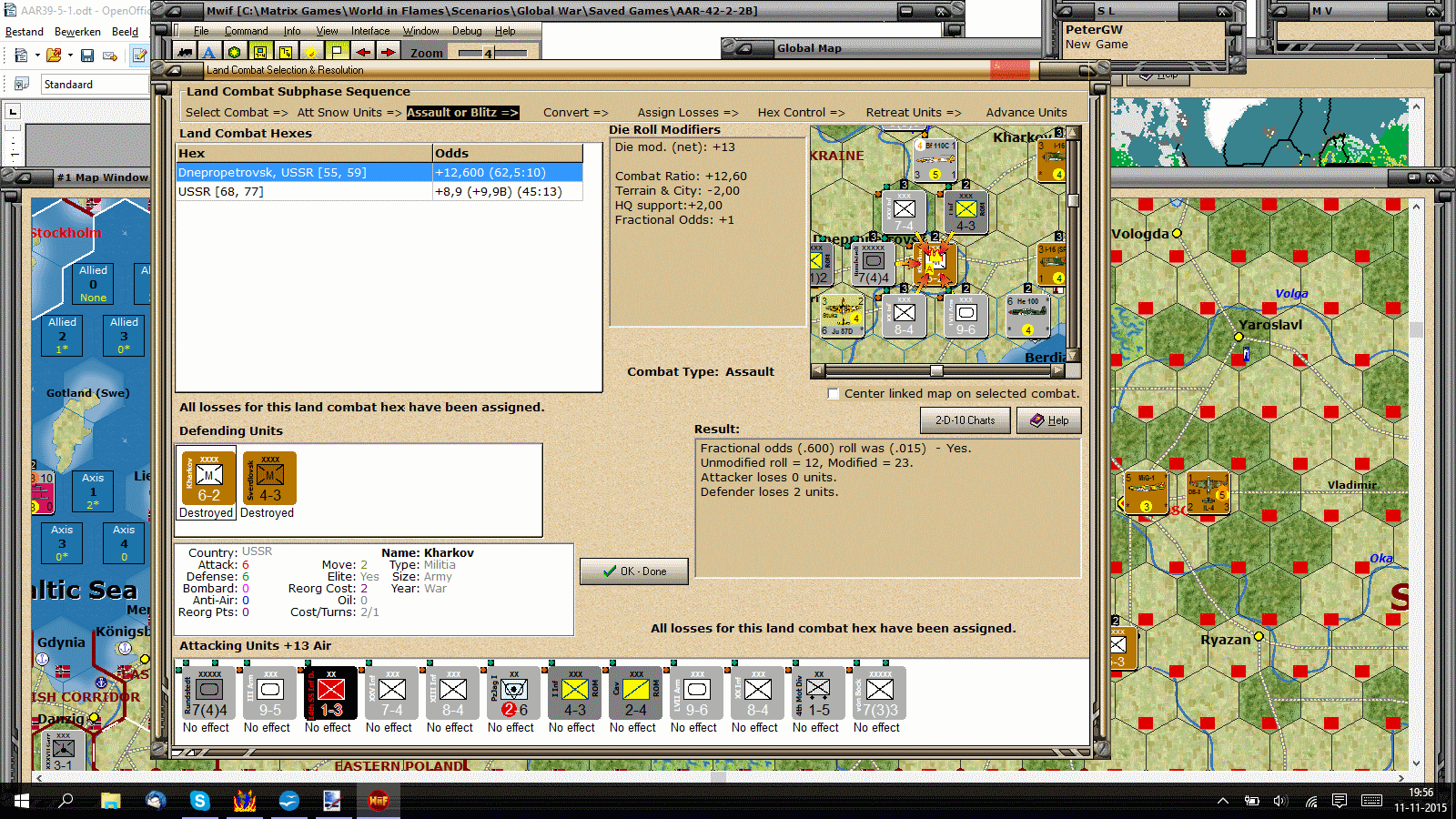Enable Center linked map on selected combat
Image resolution: width=1456 pixels, height=819 pixels.
833,394
